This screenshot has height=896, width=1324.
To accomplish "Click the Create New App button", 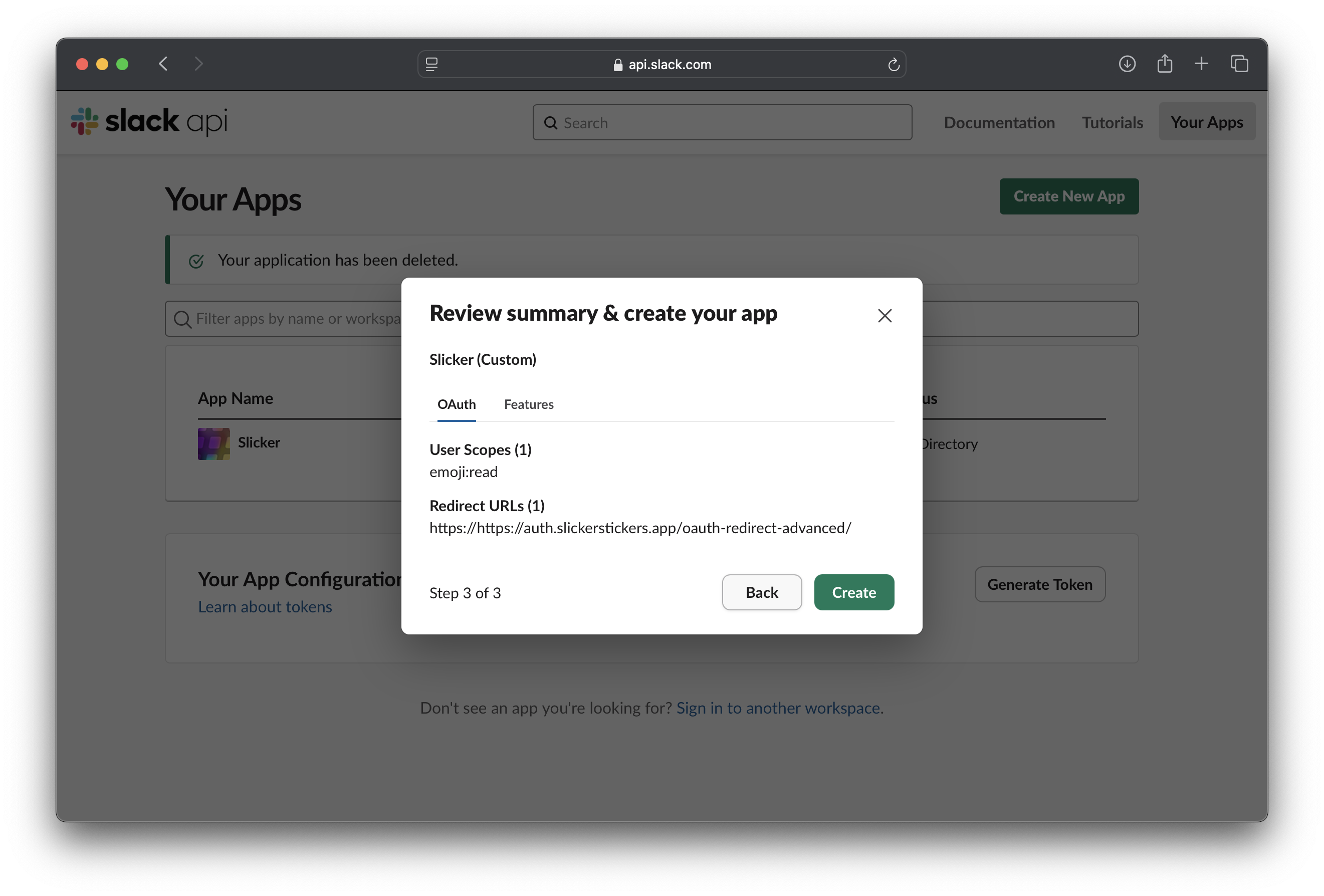I will (x=1068, y=196).
